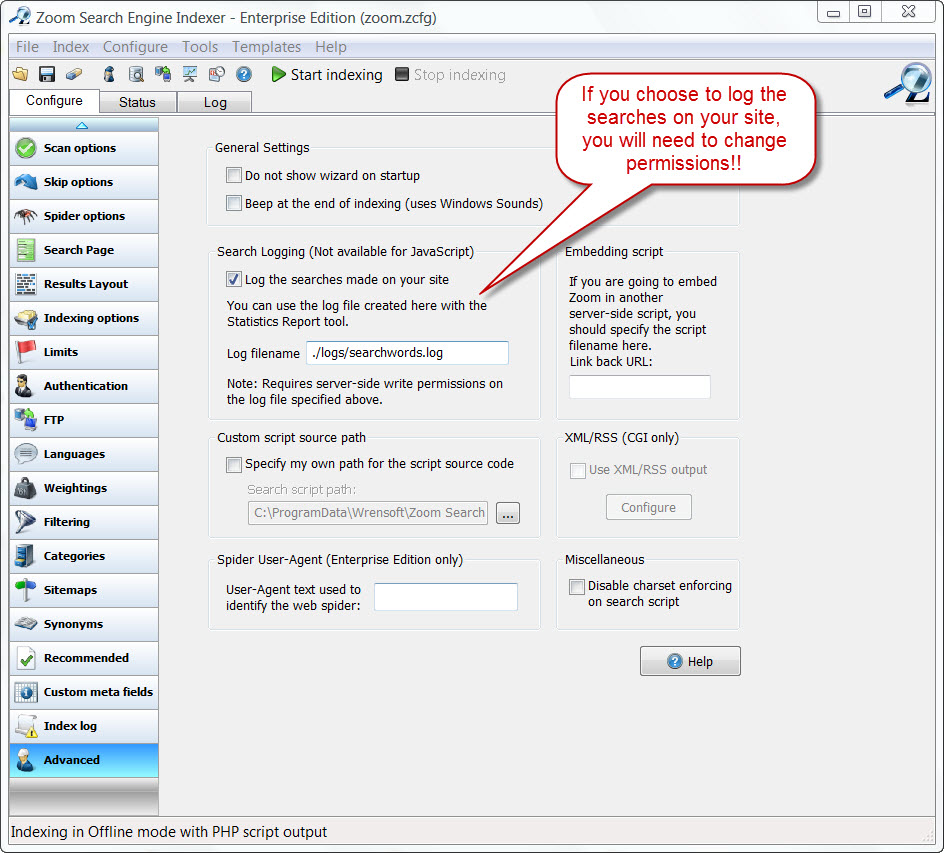Show Indexing options in the sidebar
944x853 pixels.
[84, 318]
